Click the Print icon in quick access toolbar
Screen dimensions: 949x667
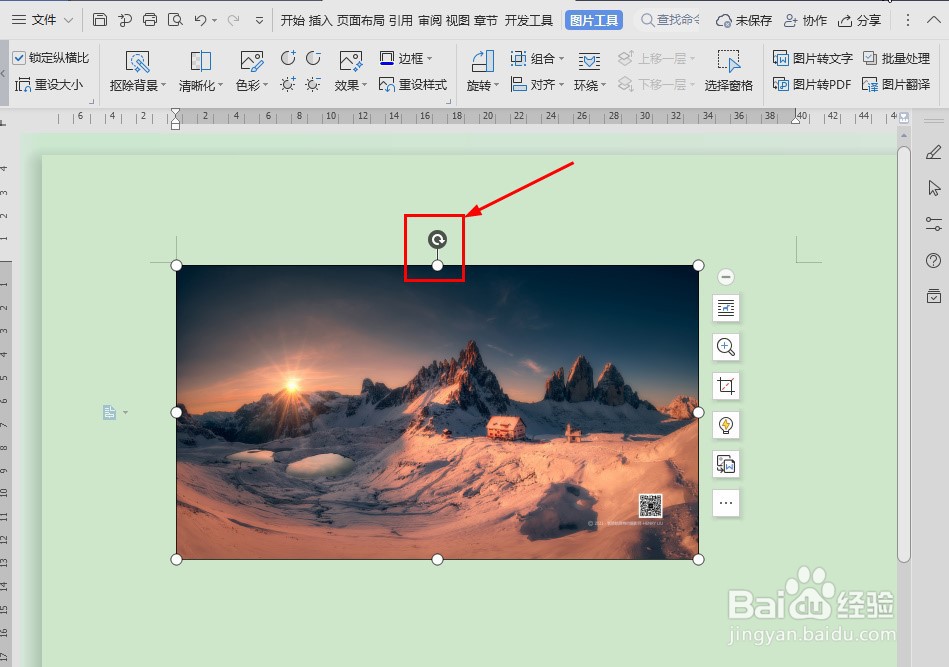pos(149,20)
